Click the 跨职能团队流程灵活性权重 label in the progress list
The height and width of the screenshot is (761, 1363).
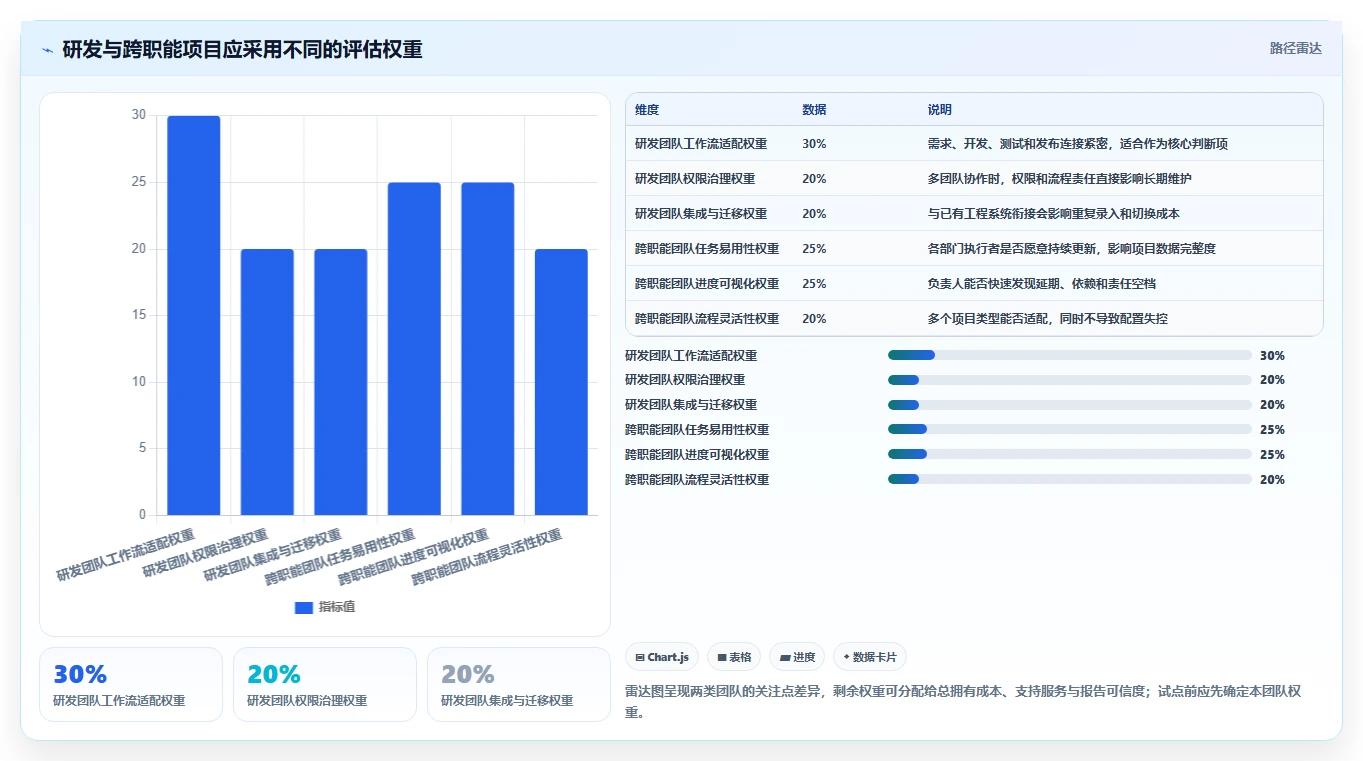[x=697, y=480]
